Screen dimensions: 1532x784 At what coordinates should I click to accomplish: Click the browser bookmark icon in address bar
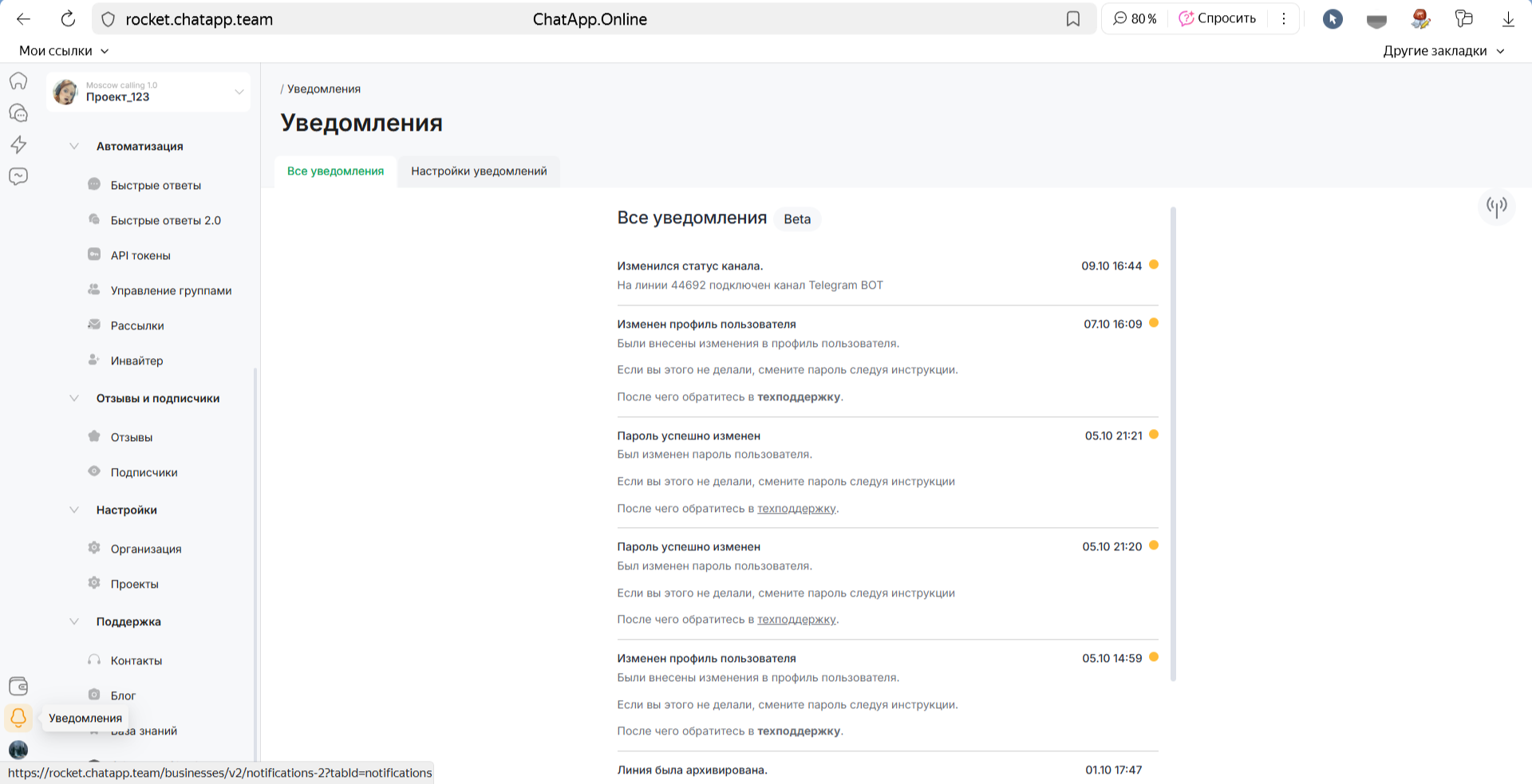pos(1073,19)
